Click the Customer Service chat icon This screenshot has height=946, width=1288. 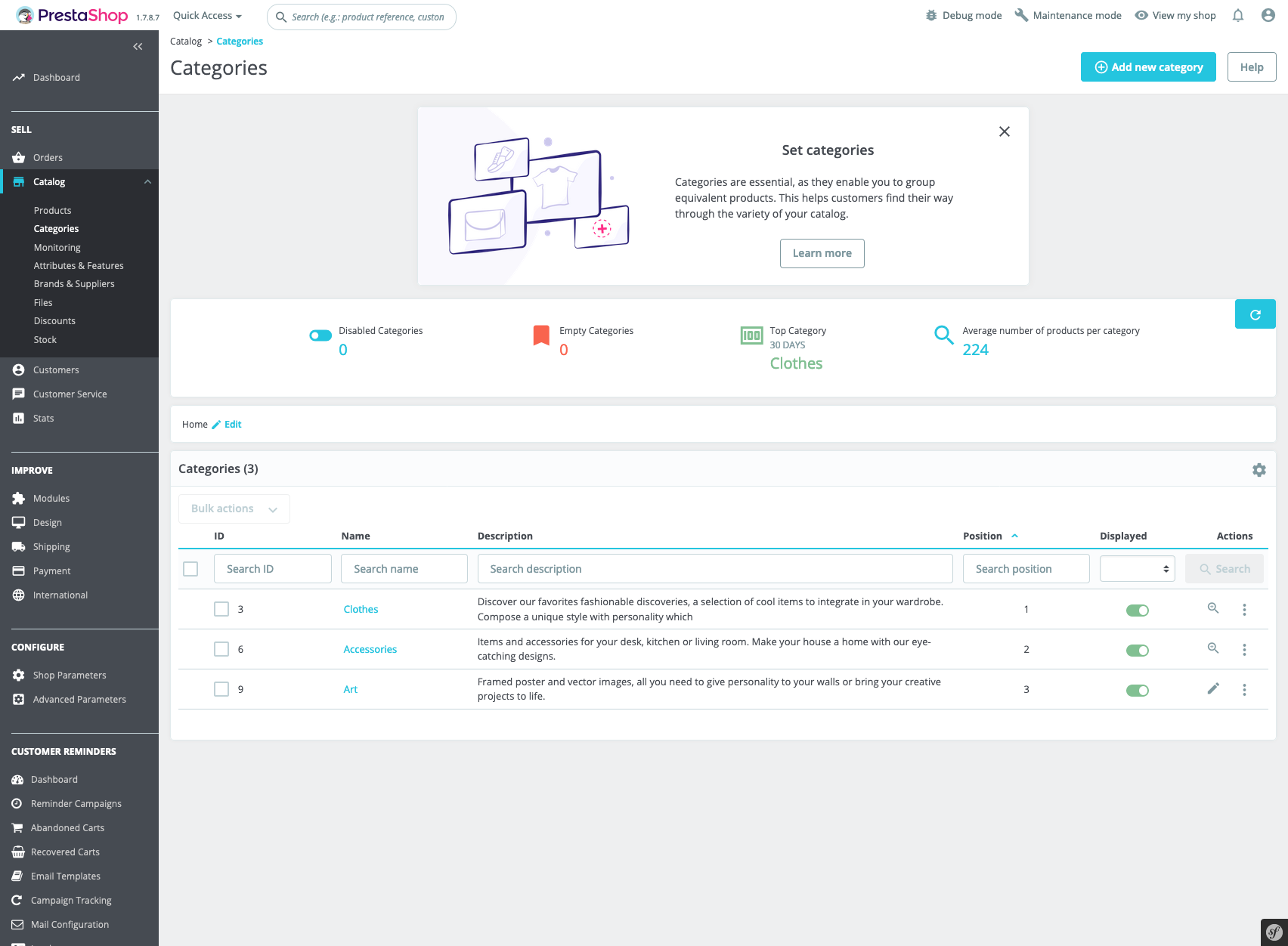[x=19, y=394]
